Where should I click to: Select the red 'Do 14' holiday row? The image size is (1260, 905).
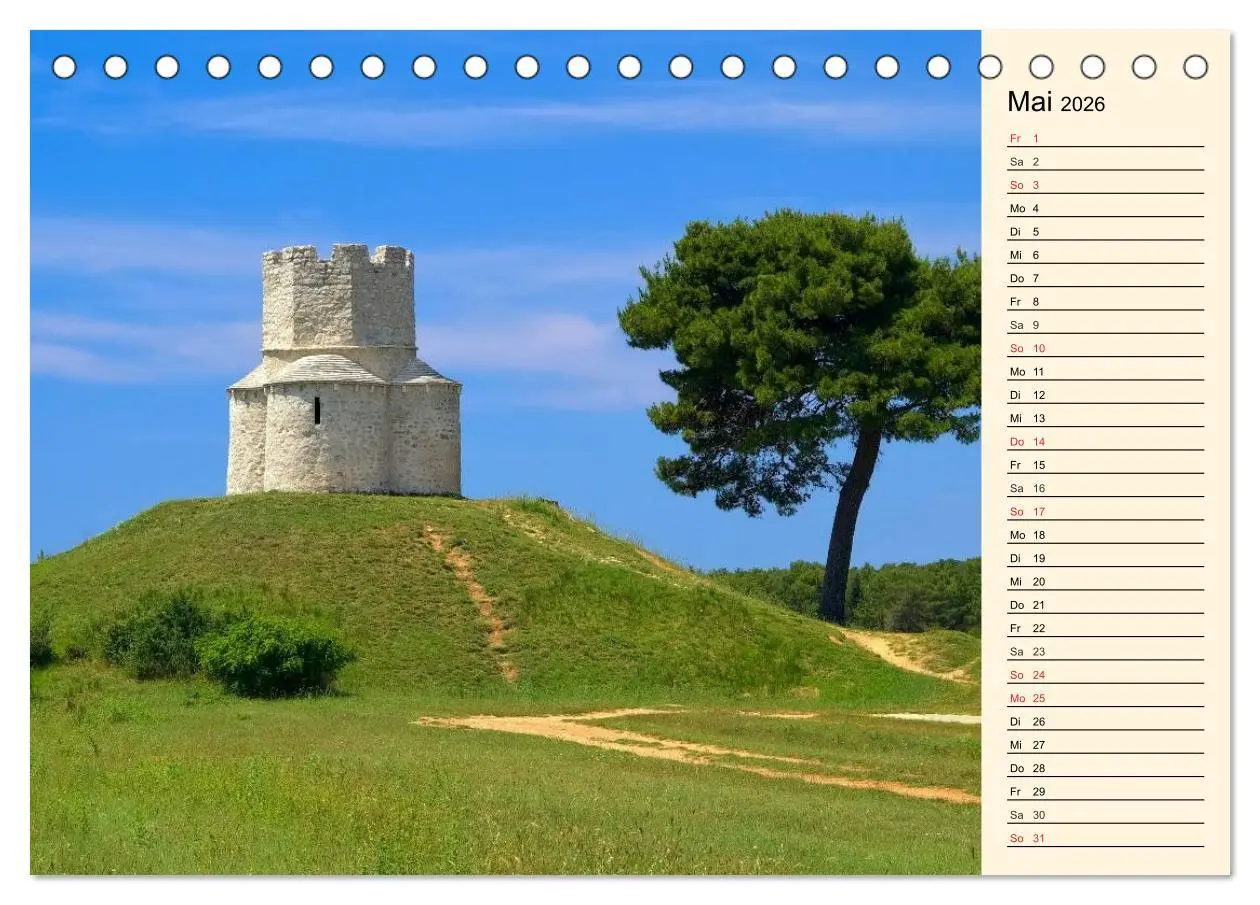pyautogui.click(x=1105, y=441)
